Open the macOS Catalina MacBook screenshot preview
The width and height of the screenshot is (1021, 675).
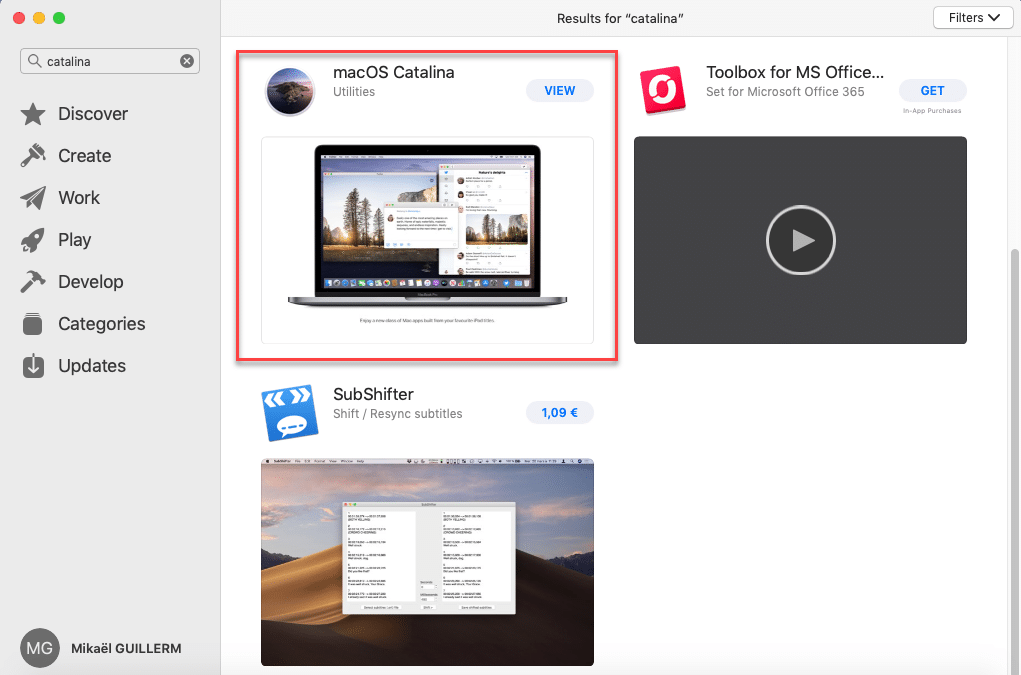coord(427,240)
